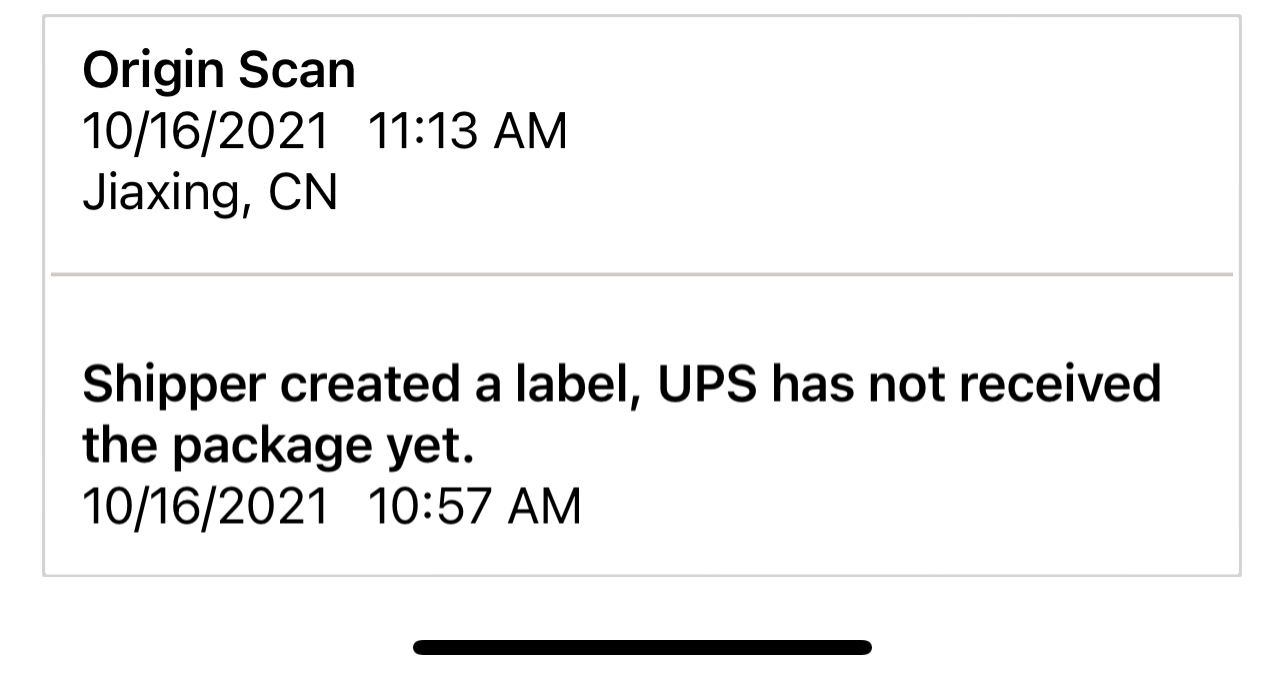Tap the Shipper created a label status

pyautogui.click(x=621, y=385)
